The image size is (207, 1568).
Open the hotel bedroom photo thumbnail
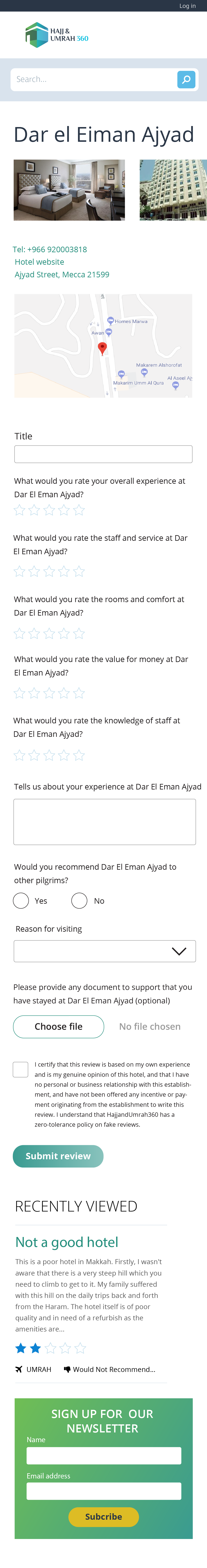click(69, 190)
